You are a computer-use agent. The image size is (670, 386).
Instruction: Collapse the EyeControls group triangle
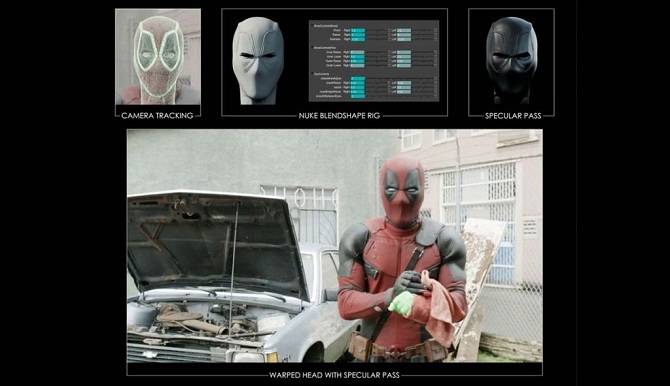[x=312, y=73]
